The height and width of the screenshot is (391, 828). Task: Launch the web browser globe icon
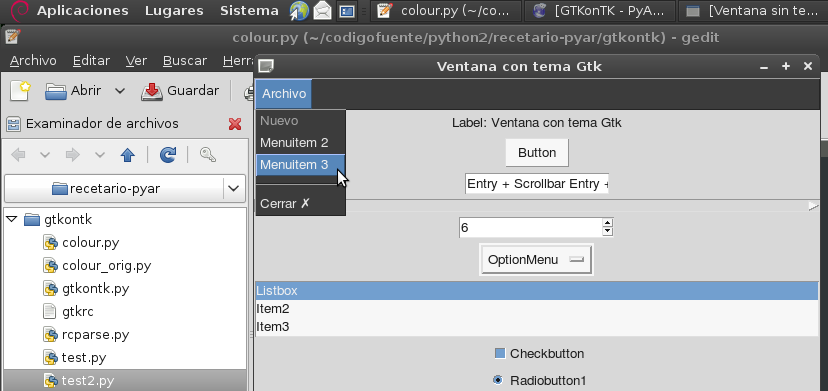299,11
